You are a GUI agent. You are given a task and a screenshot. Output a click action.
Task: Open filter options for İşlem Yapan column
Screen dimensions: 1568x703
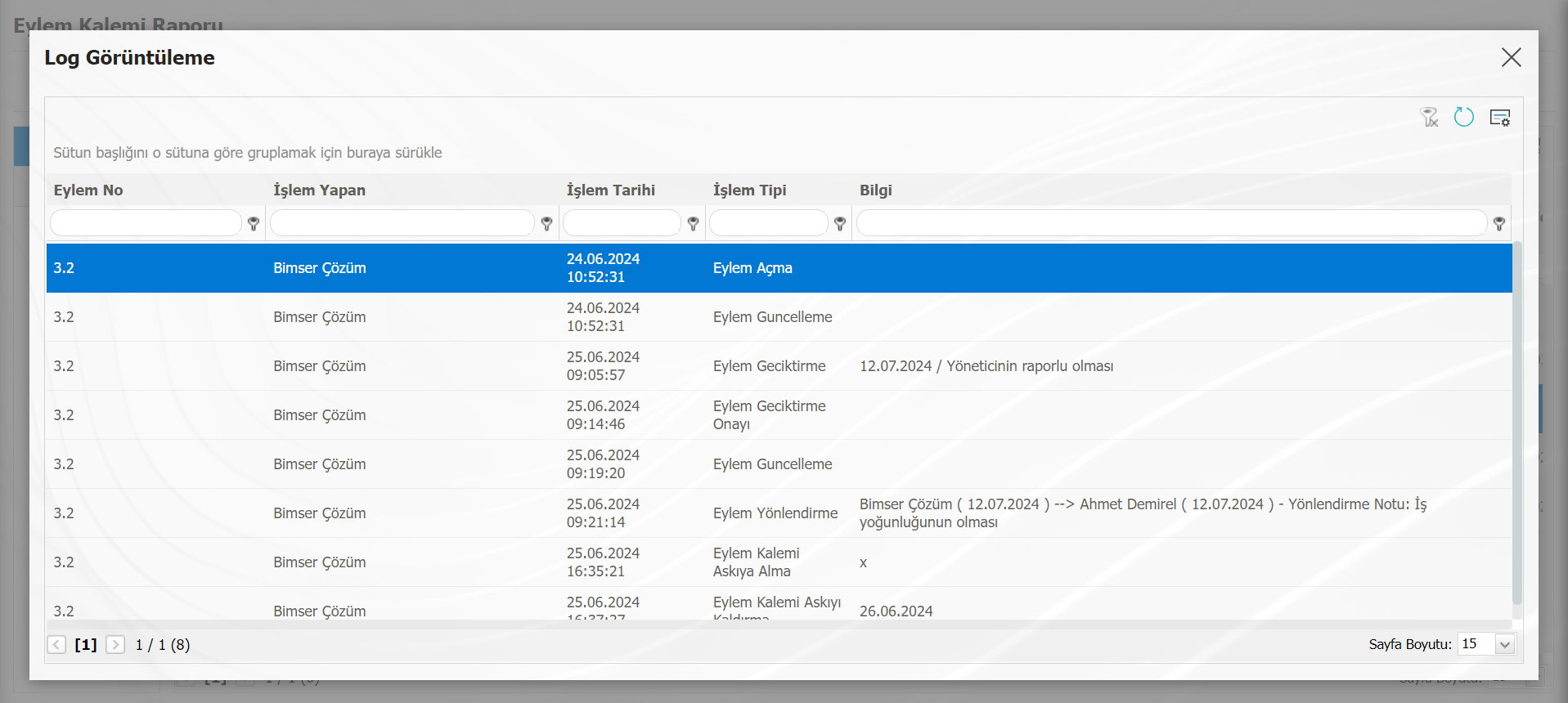coord(547,223)
